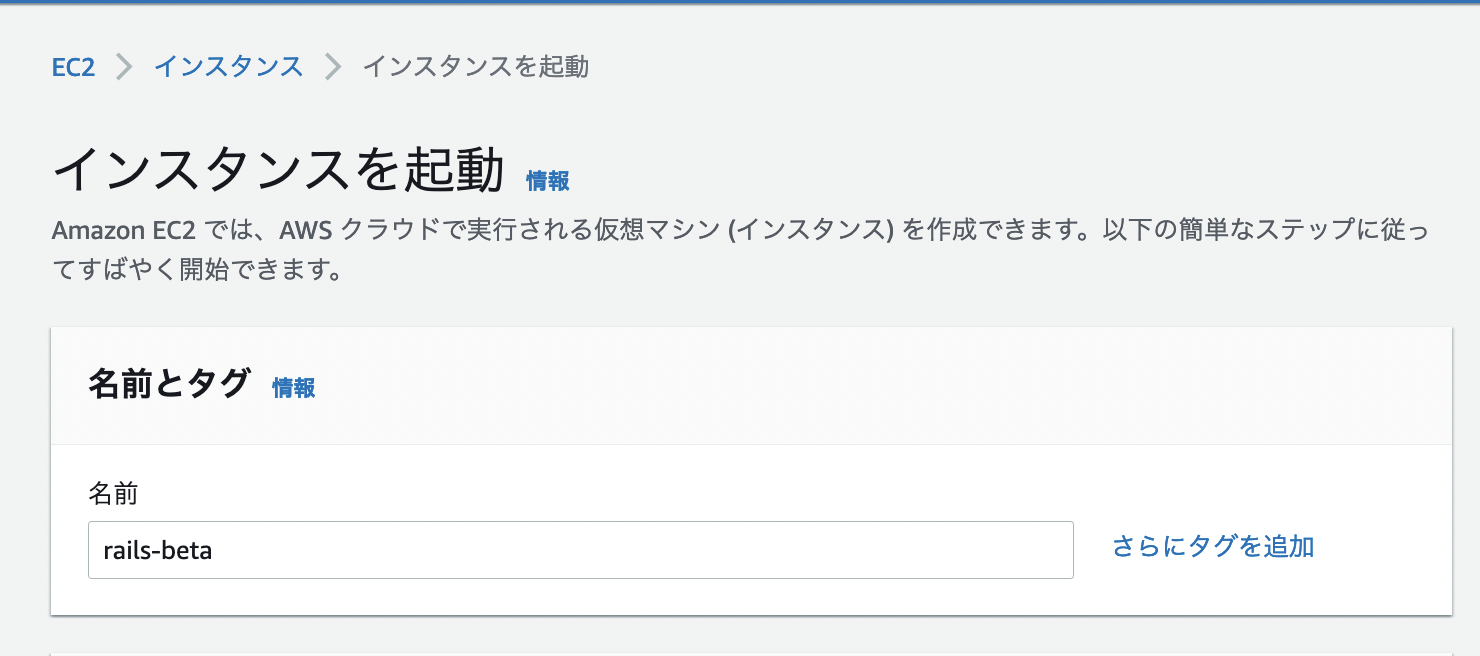Place cursor after rails-beta text
This screenshot has width=1480, height=656.
(231, 550)
